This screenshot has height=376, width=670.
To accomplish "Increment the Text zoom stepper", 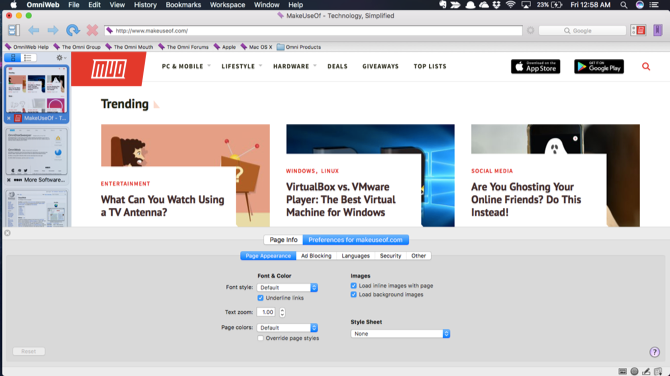I will coord(282,310).
